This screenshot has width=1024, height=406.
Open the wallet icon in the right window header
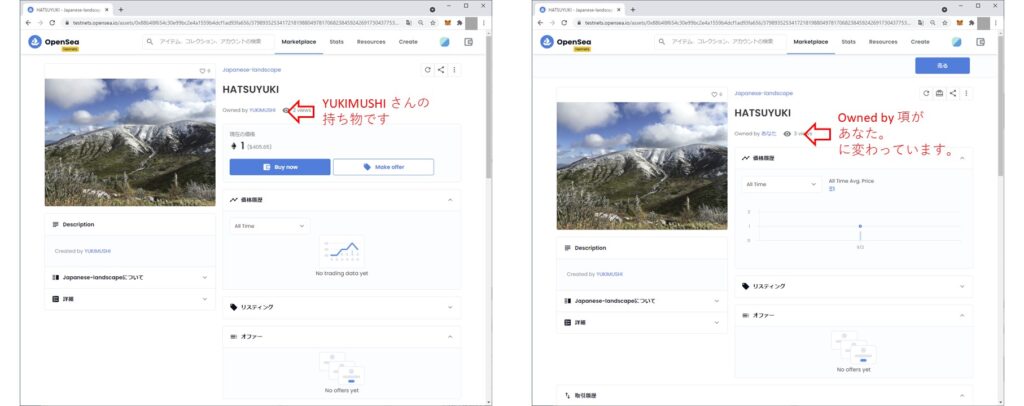pyautogui.click(x=980, y=42)
